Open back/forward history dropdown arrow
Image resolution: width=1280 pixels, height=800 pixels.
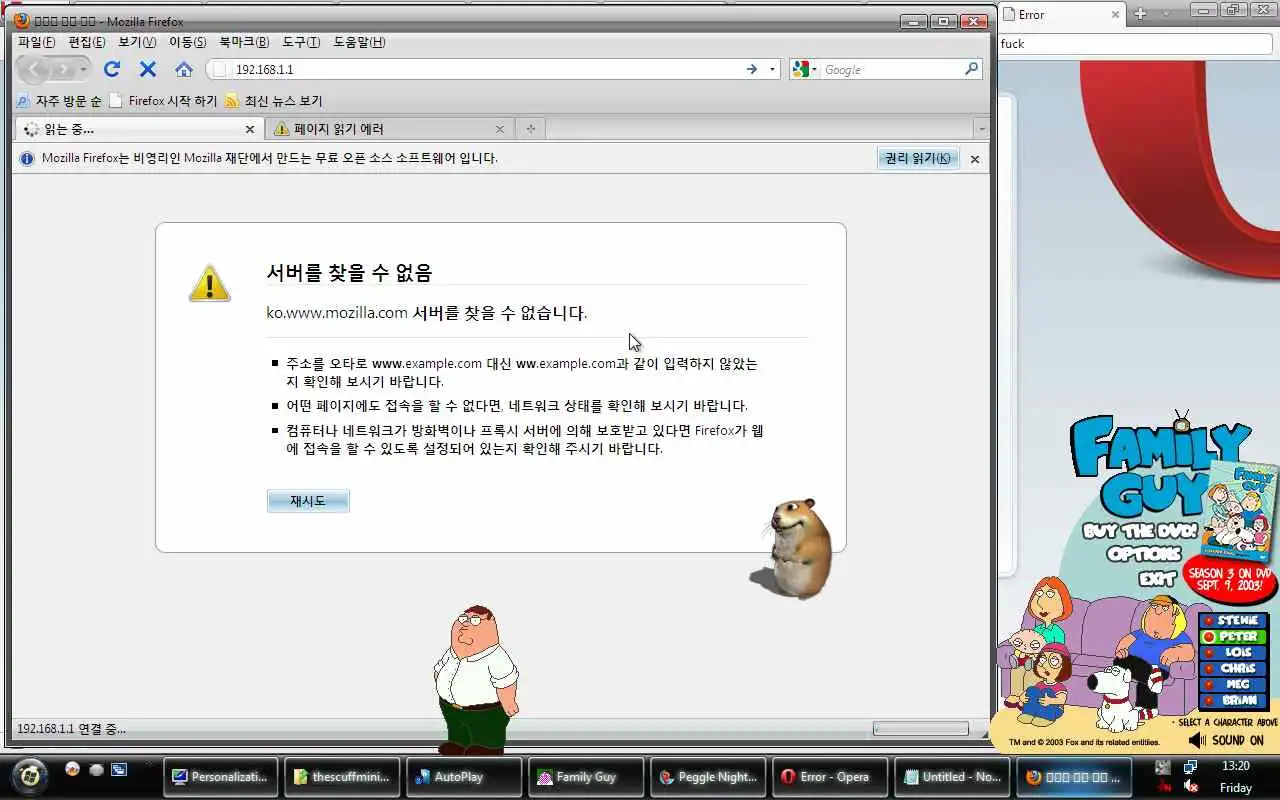(x=84, y=69)
